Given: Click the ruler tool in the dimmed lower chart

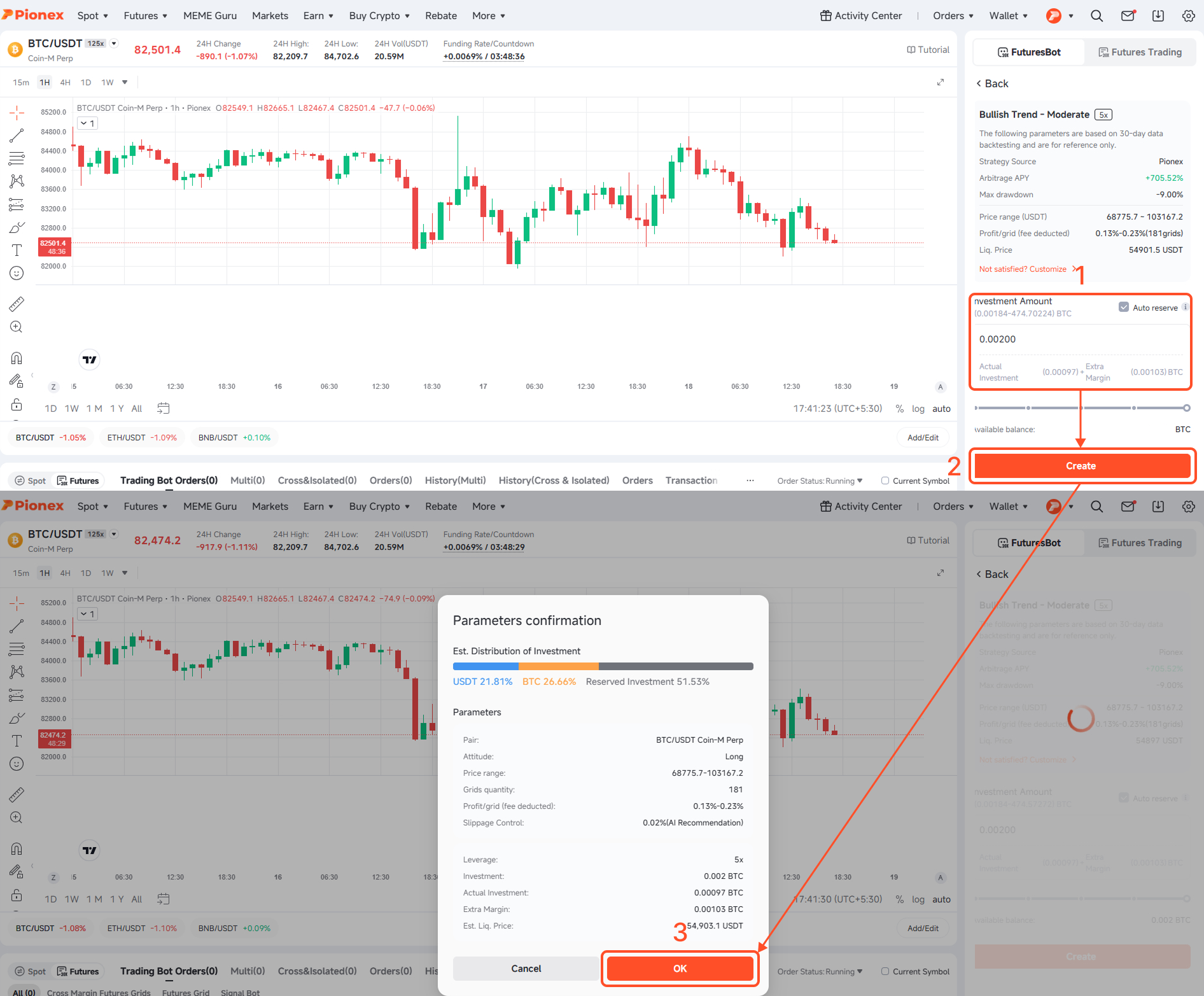Looking at the screenshot, I should [x=17, y=795].
